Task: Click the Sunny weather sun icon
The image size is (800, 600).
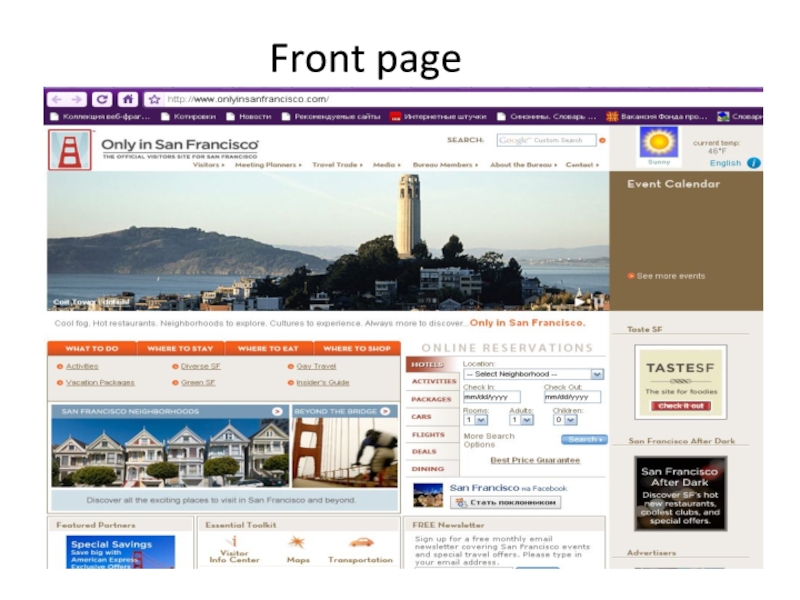Action: [659, 142]
